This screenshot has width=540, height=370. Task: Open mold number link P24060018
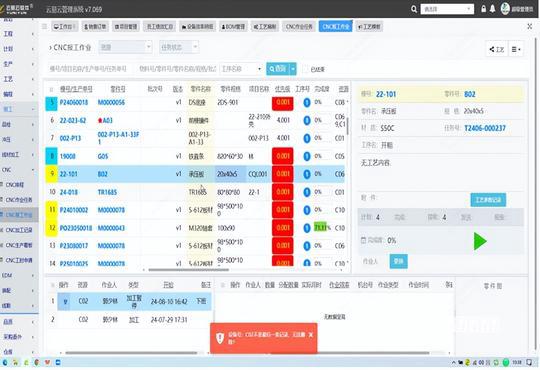pos(74,102)
